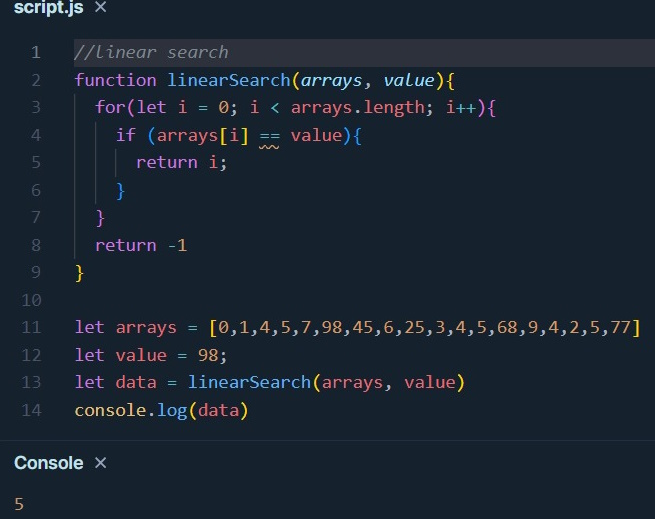655x519 pixels.
Task: Click 'i++' in the for loop header
Action: pyautogui.click(x=461, y=108)
